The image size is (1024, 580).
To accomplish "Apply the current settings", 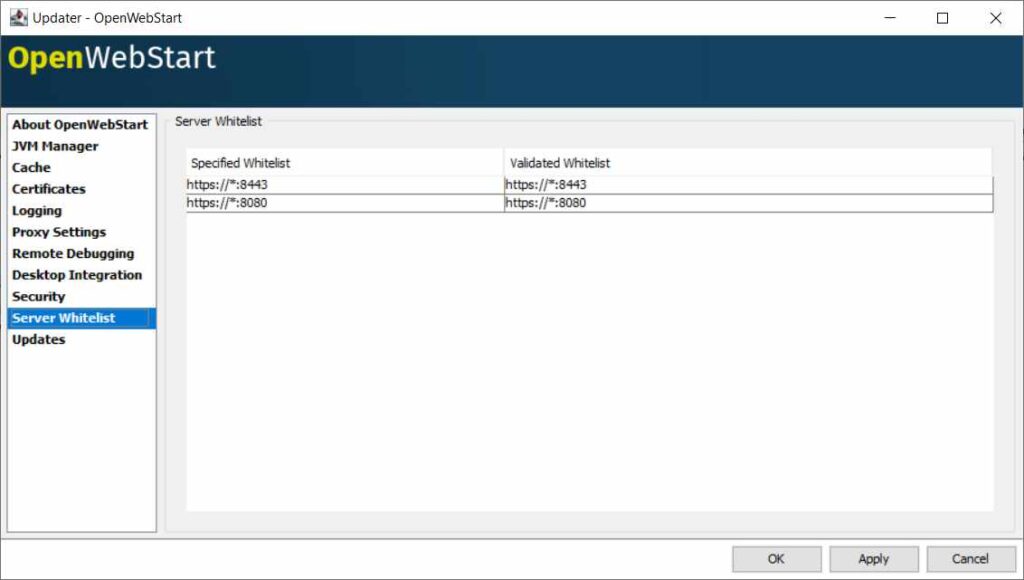I will (x=874, y=559).
